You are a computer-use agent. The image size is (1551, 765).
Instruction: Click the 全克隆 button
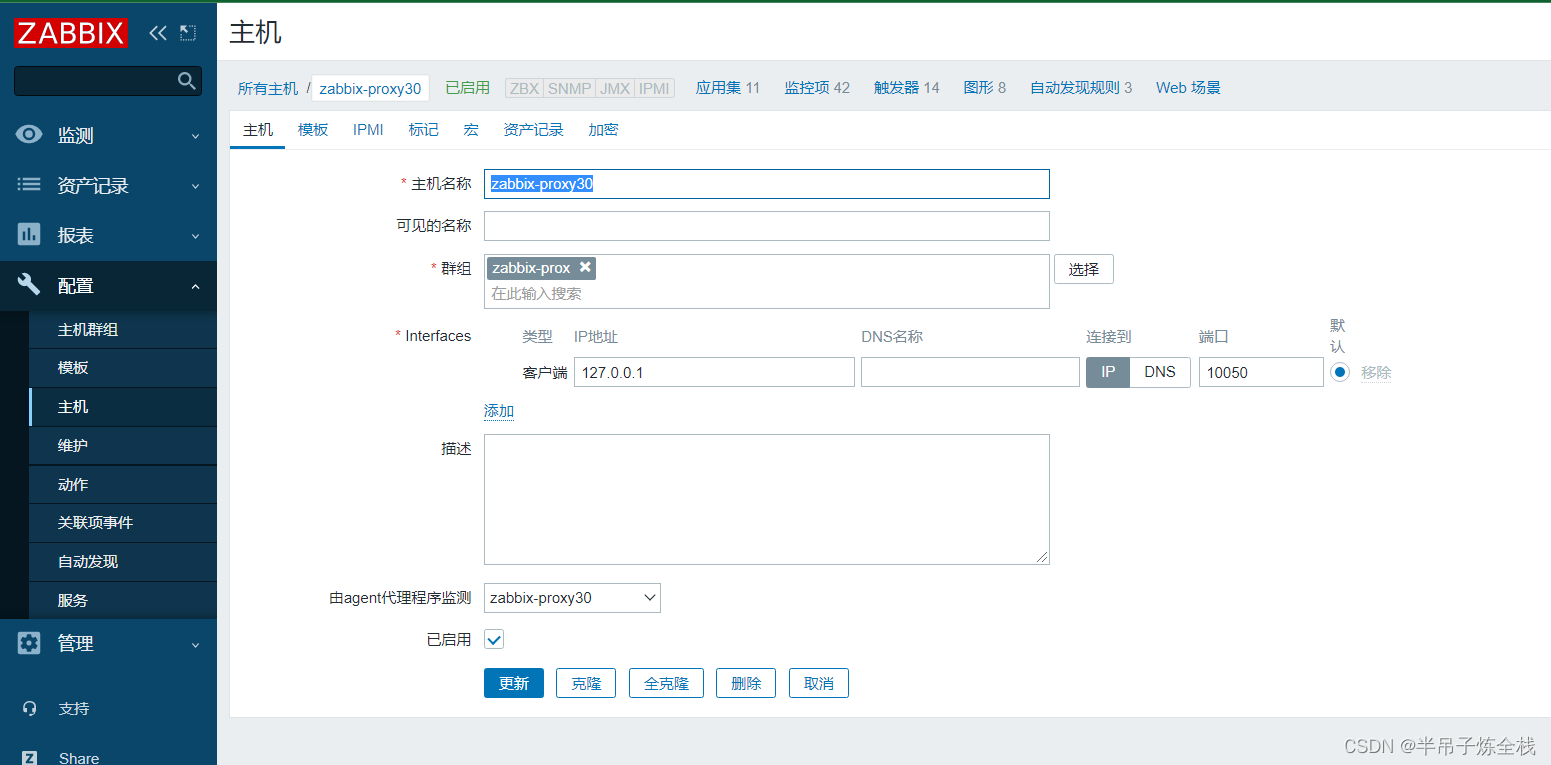[666, 683]
